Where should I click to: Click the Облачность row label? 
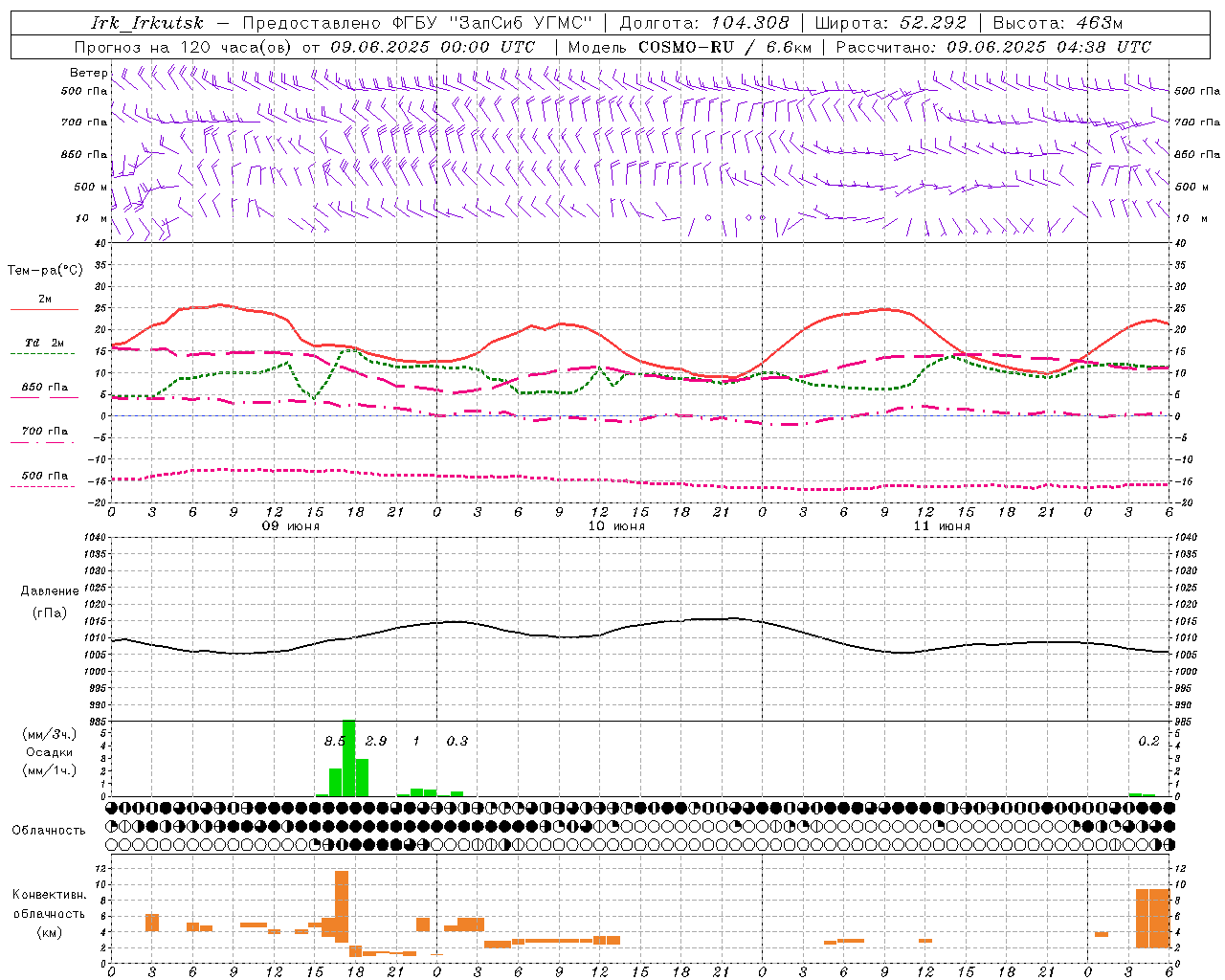(x=49, y=830)
